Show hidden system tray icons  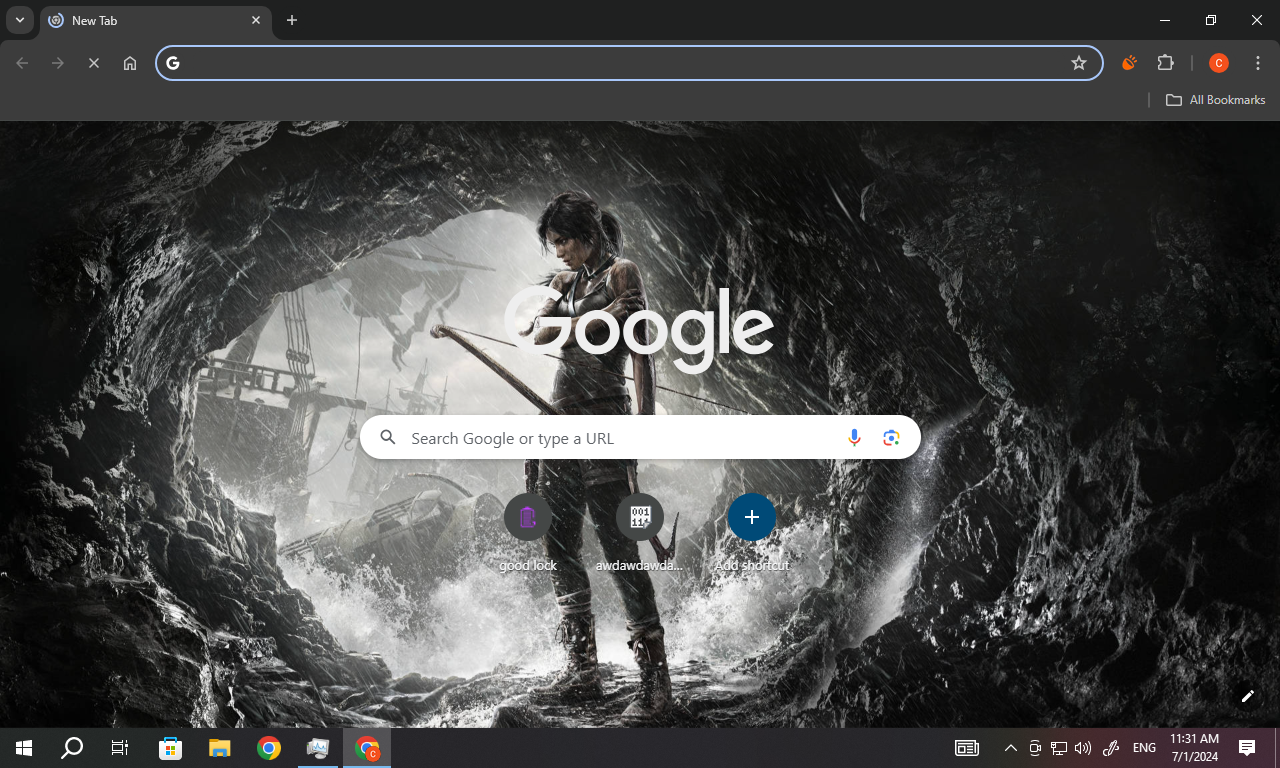click(x=1010, y=748)
